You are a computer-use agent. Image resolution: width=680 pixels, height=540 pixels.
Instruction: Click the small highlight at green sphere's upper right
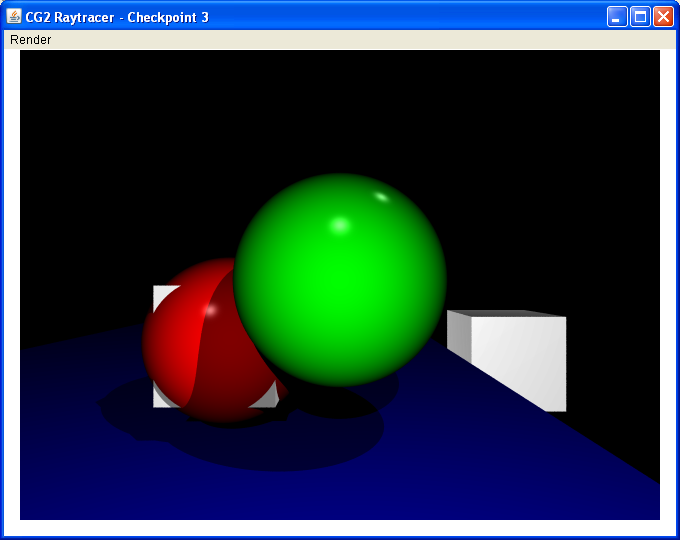pyautogui.click(x=381, y=196)
